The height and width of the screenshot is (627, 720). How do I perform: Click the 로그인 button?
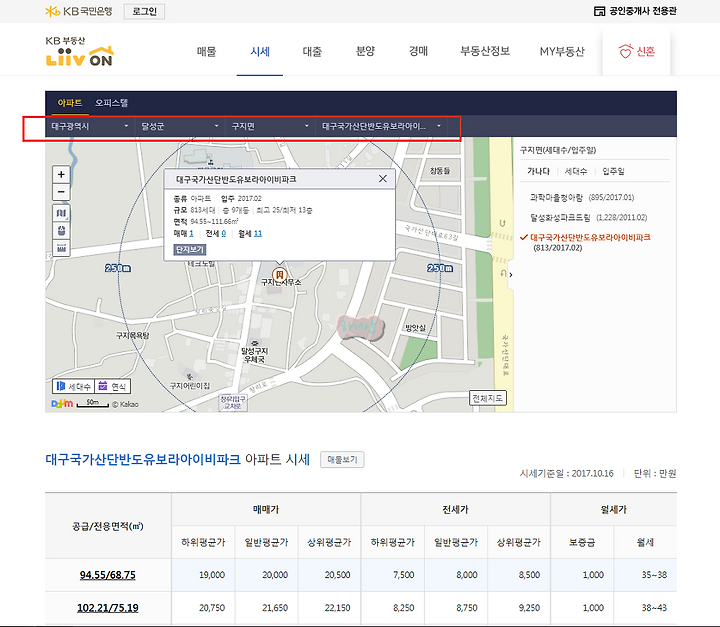[144, 11]
